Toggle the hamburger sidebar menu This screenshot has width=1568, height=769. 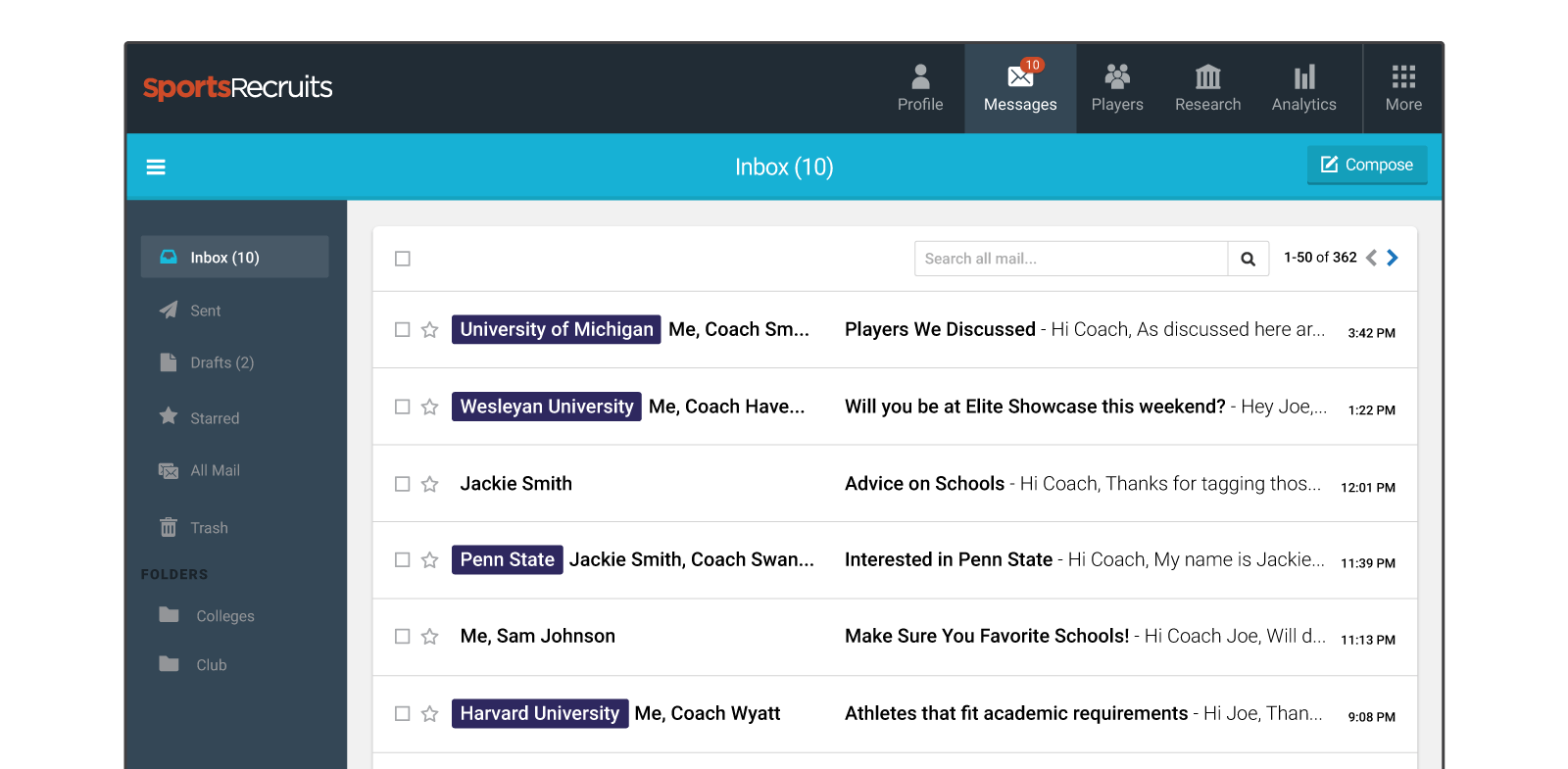(156, 168)
